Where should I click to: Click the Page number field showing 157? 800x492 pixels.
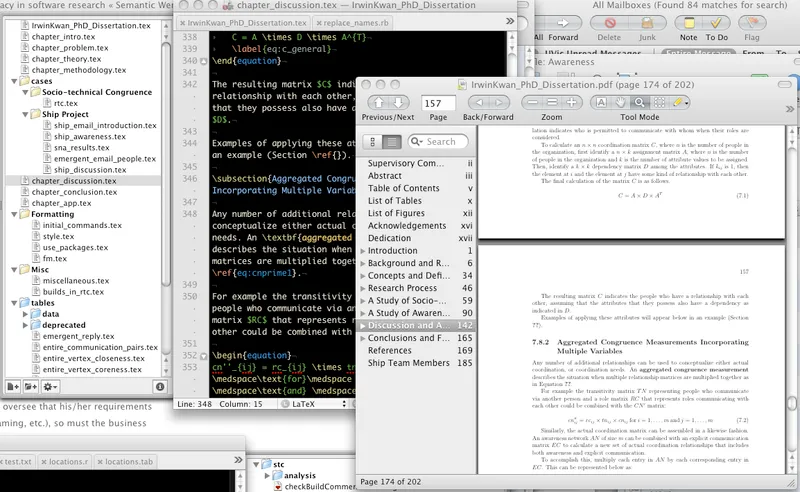pyautogui.click(x=438, y=103)
